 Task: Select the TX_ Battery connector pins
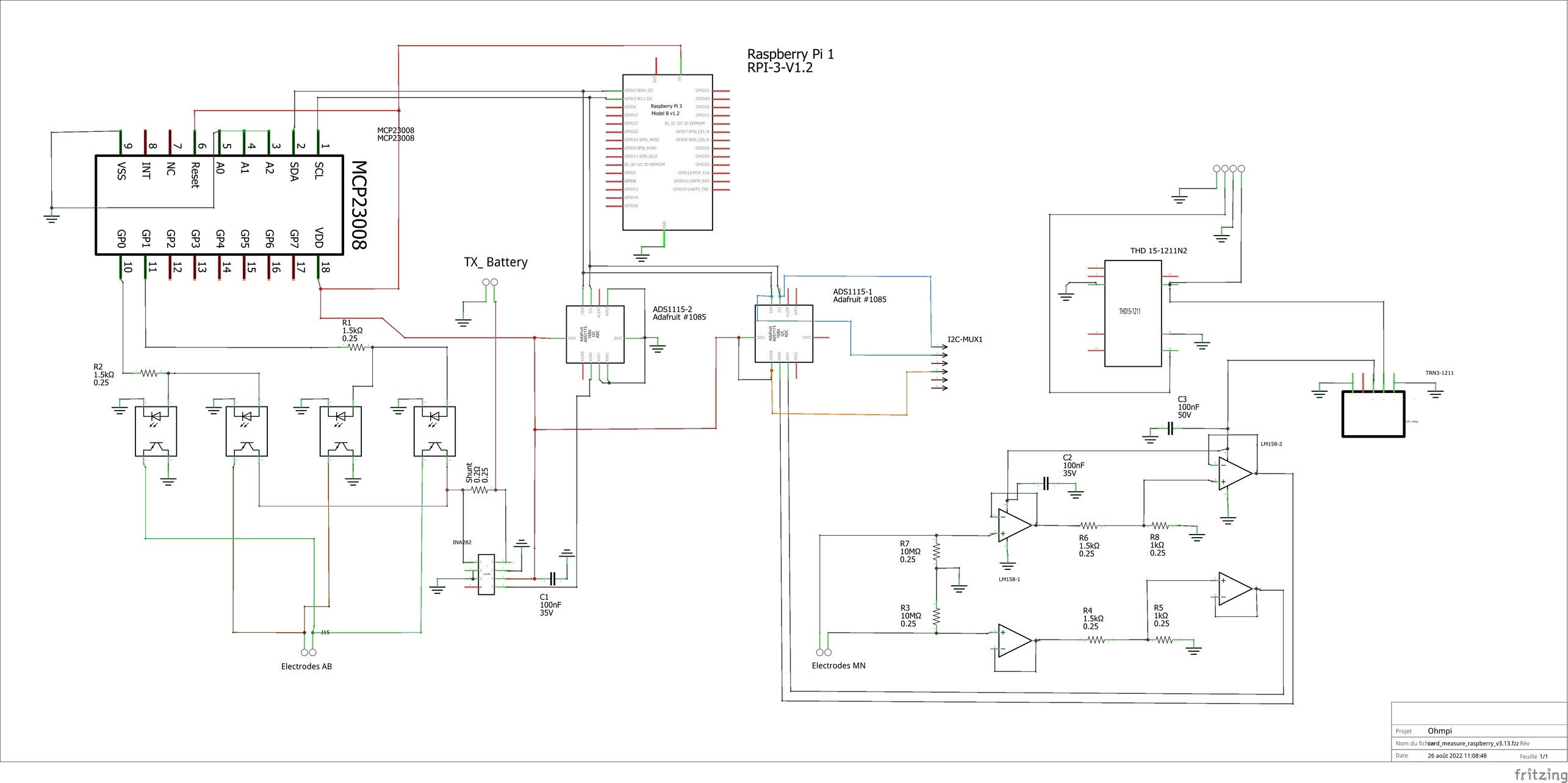[x=489, y=282]
